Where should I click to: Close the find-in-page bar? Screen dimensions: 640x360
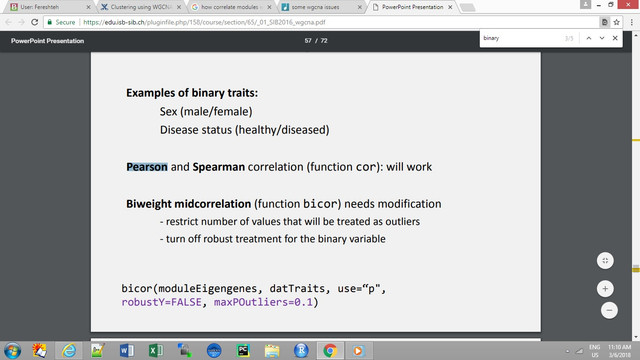coord(615,38)
